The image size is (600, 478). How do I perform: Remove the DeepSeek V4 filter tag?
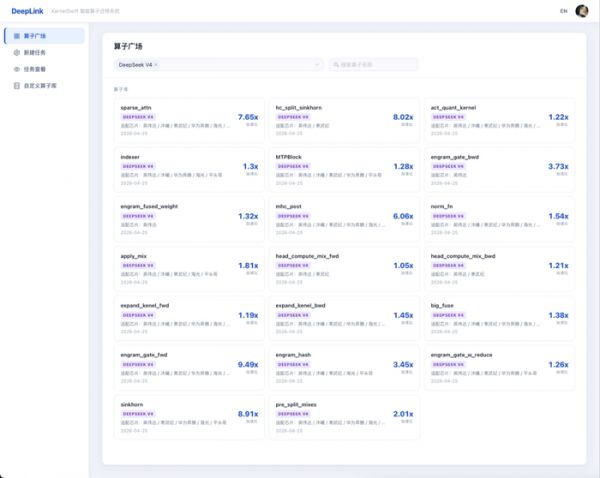(x=156, y=64)
